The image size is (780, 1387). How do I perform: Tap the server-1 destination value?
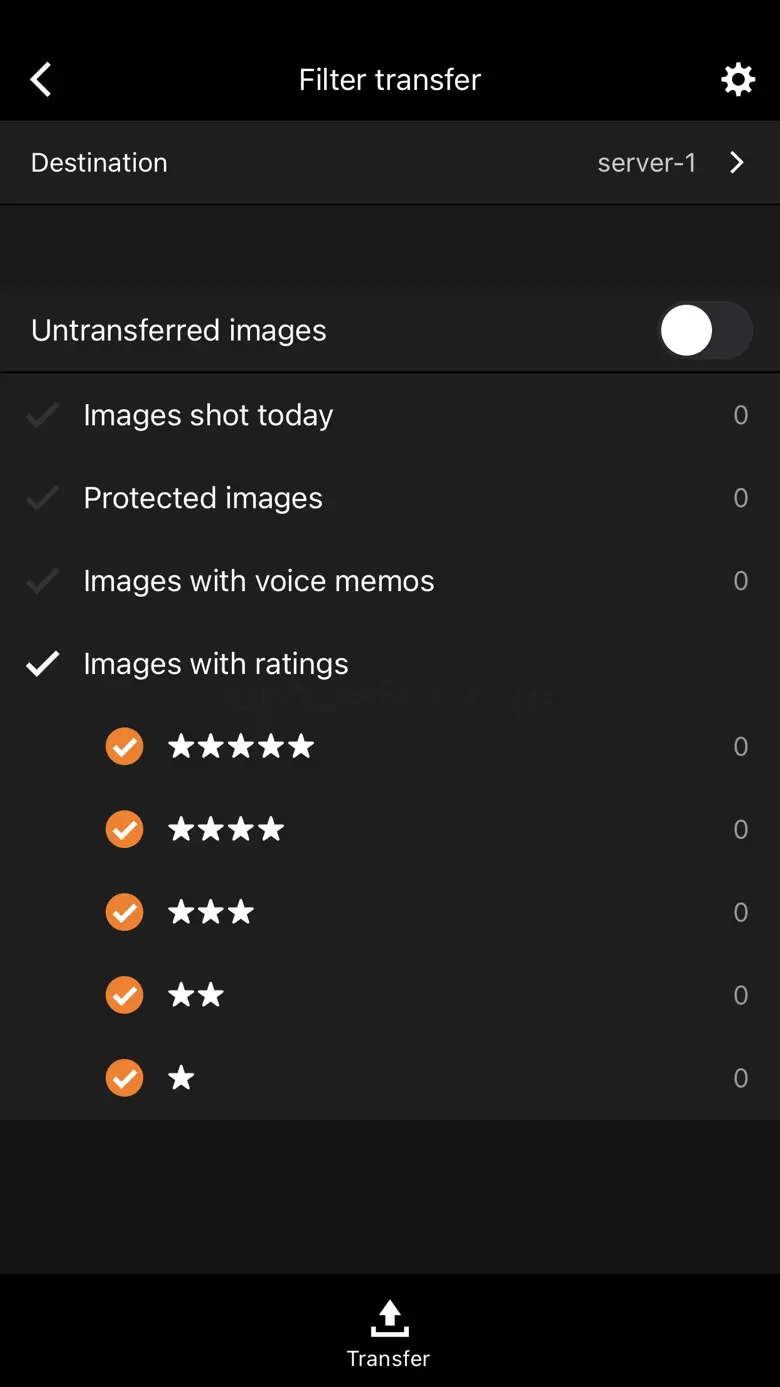[x=646, y=162]
